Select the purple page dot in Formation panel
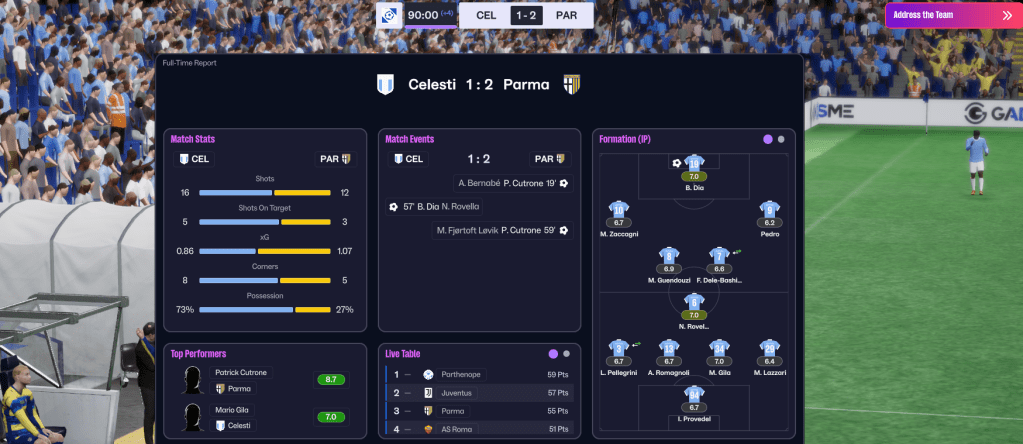 [x=767, y=139]
